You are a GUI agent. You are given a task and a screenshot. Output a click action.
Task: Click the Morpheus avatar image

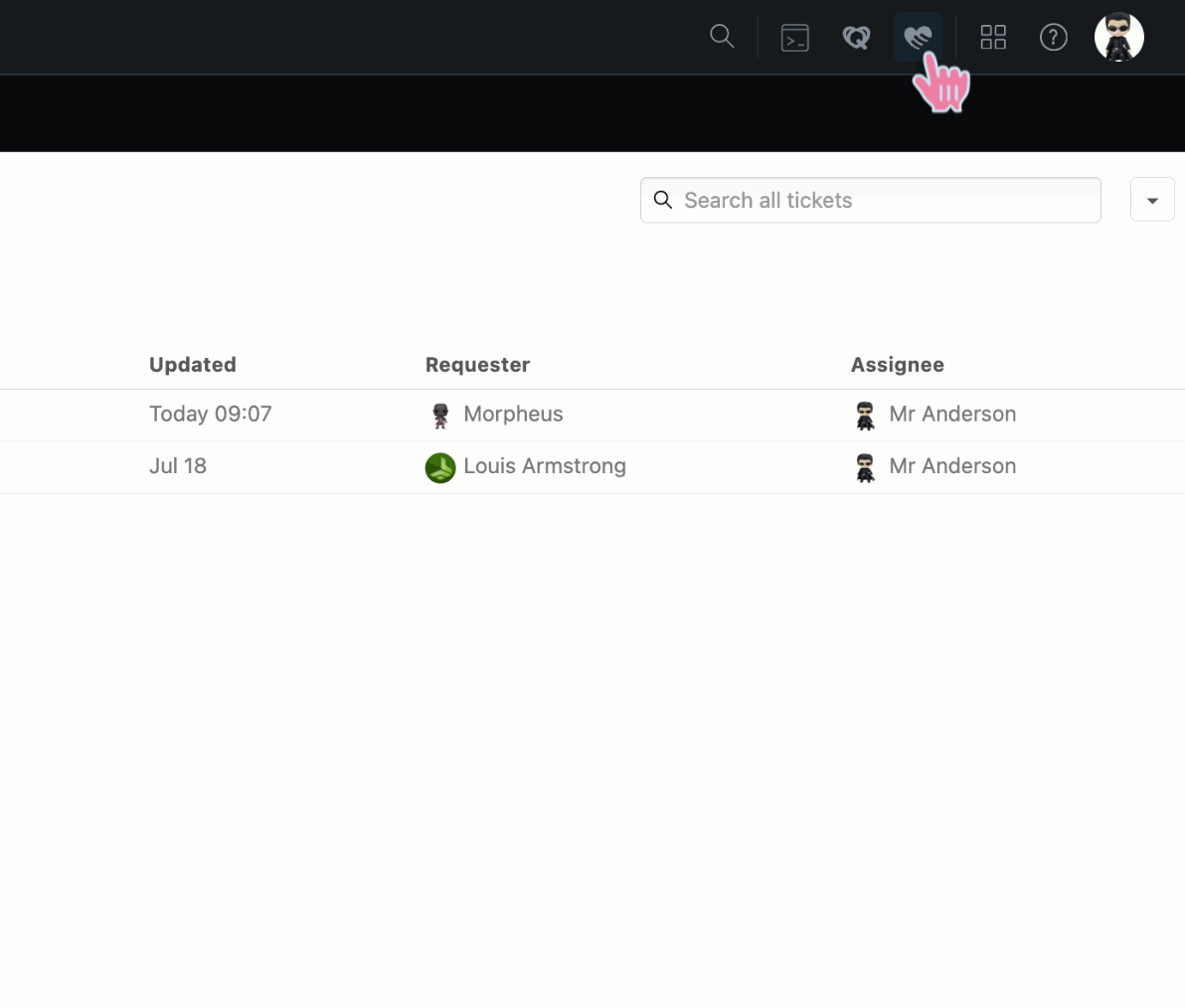point(439,416)
